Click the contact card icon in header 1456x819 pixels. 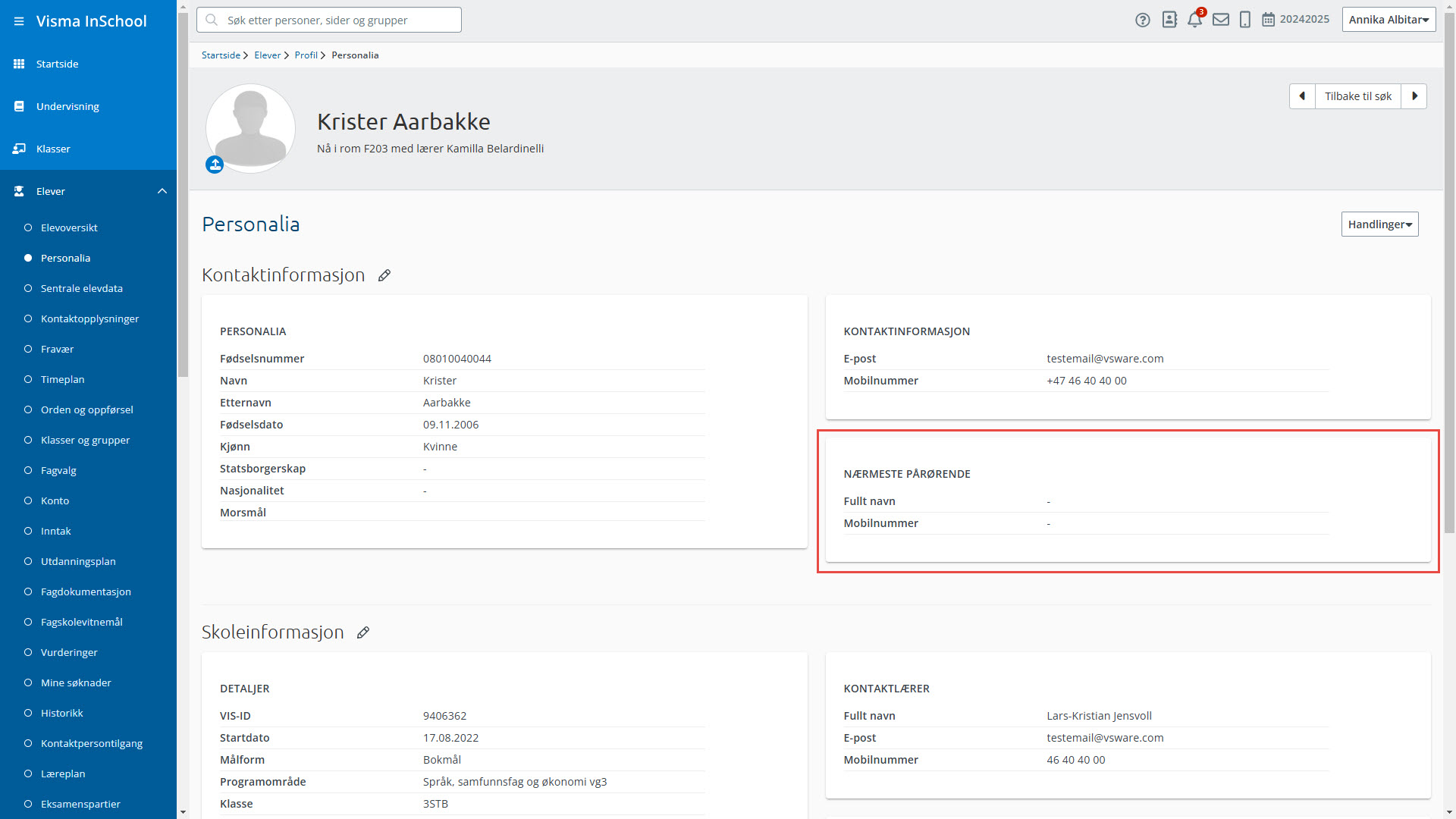pyautogui.click(x=1169, y=20)
